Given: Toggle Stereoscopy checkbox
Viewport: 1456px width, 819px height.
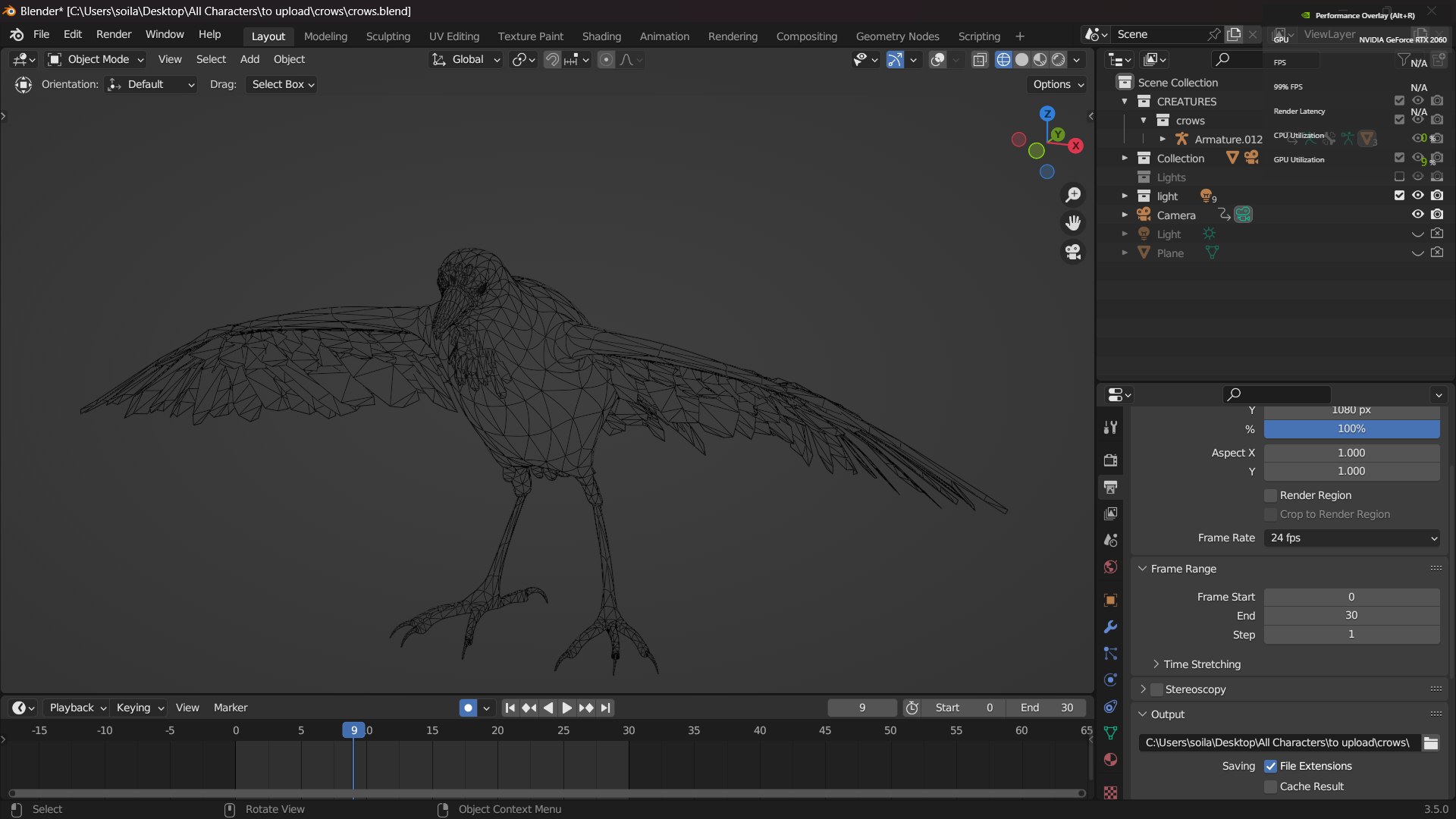Looking at the screenshot, I should [1157, 689].
